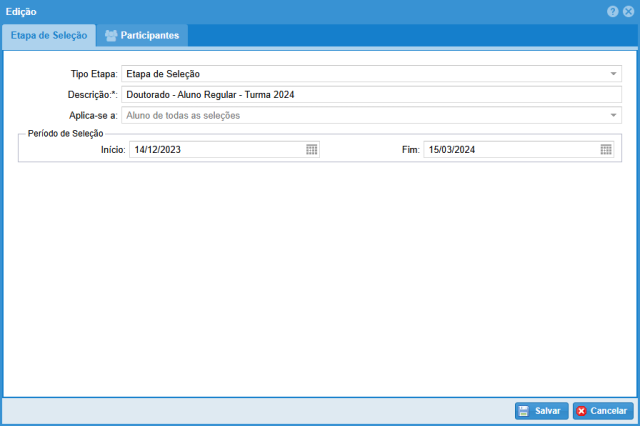
Task: Close the Edição dialog with the X icon
Action: pos(628,11)
